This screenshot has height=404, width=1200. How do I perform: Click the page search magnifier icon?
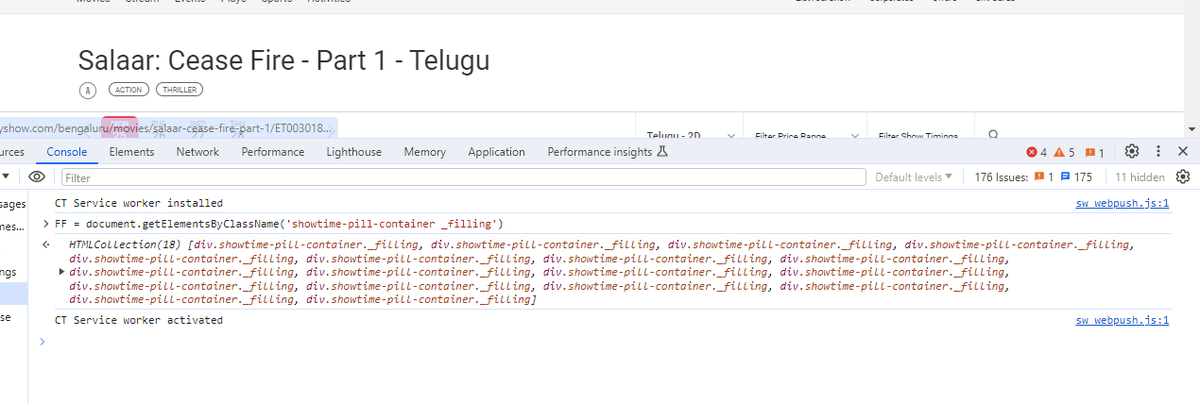pos(993,134)
